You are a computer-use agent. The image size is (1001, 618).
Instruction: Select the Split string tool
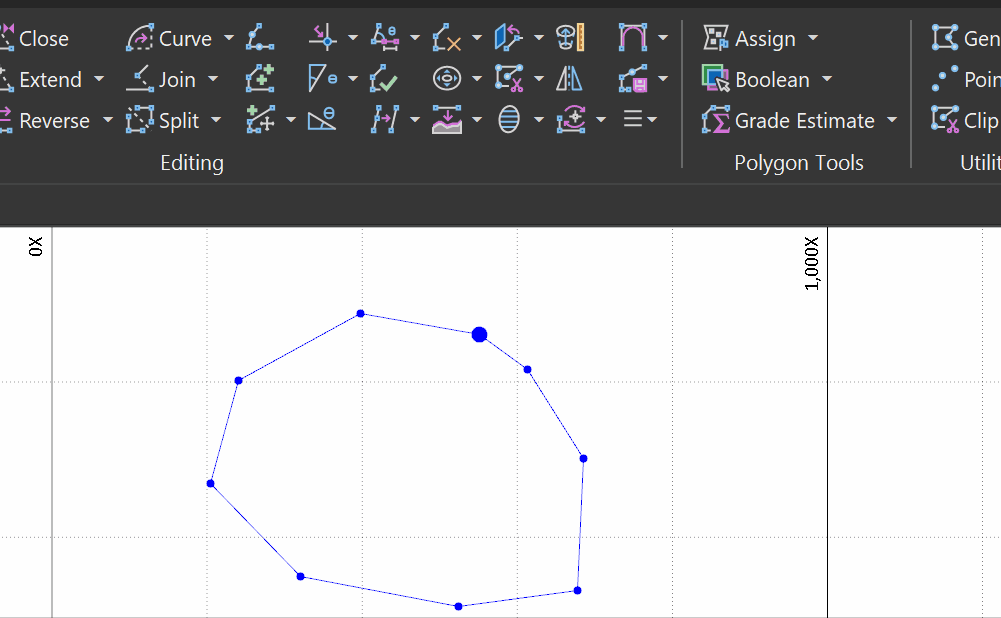[x=163, y=120]
